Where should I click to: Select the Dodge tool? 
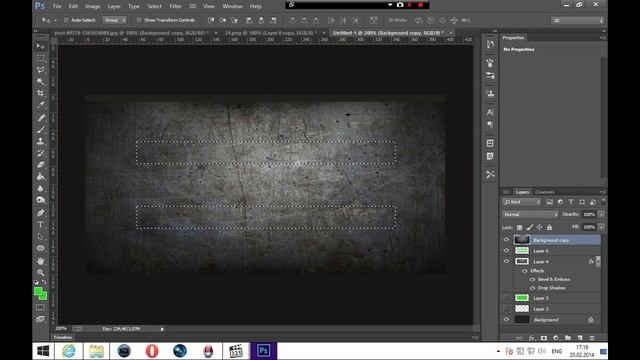pos(40,200)
